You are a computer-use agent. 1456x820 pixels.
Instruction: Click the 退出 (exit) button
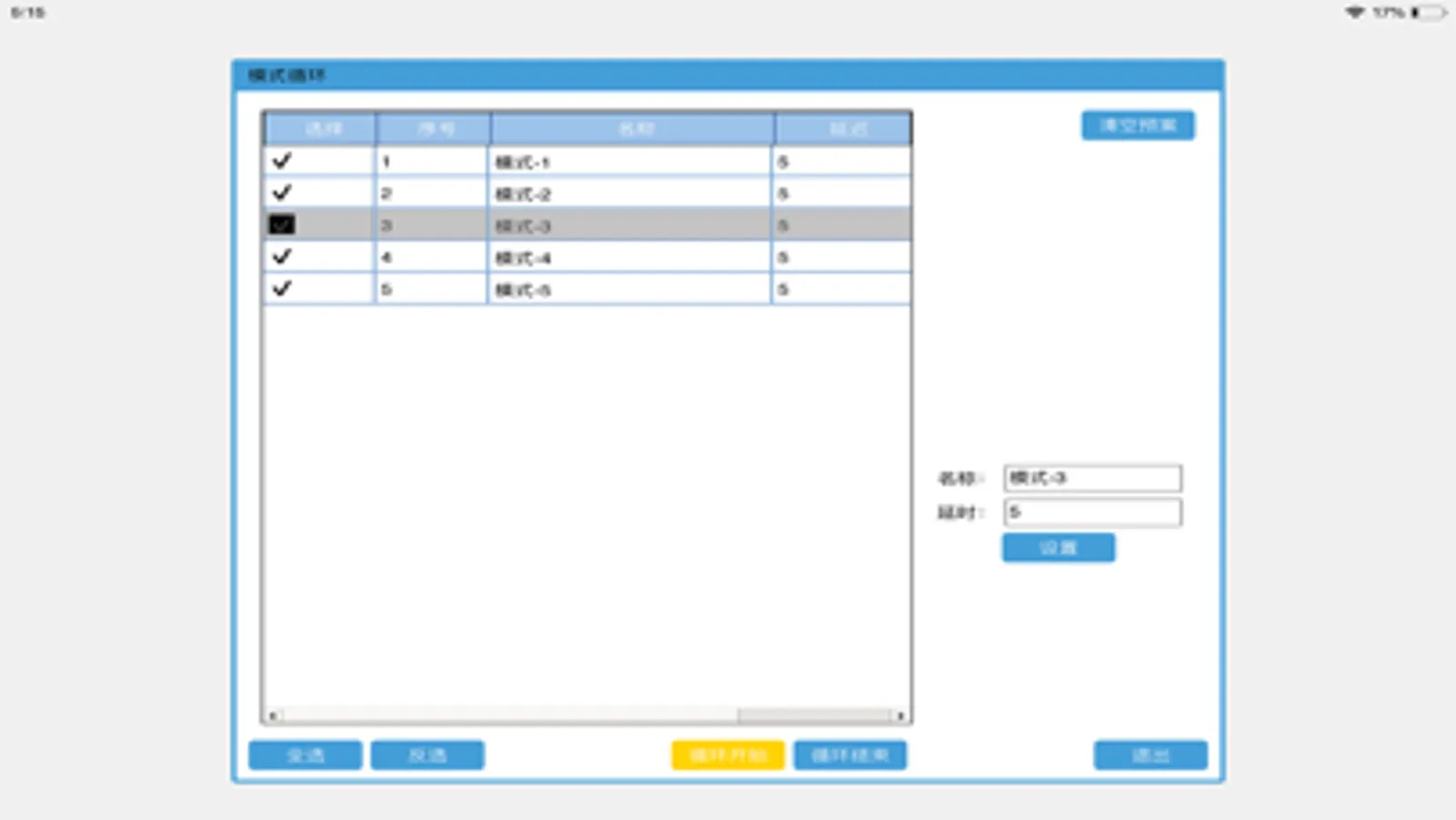1150,755
